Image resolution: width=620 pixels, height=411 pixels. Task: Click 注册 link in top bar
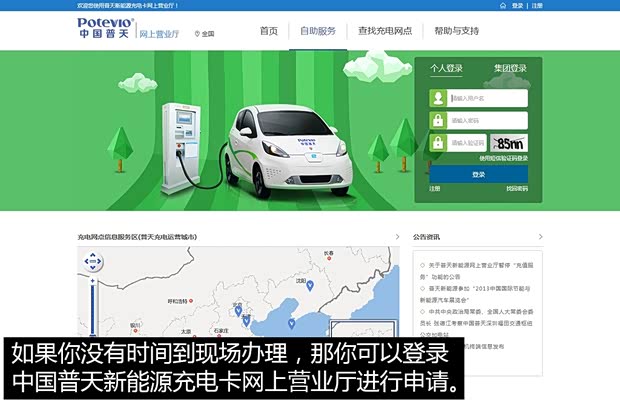coord(537,6)
